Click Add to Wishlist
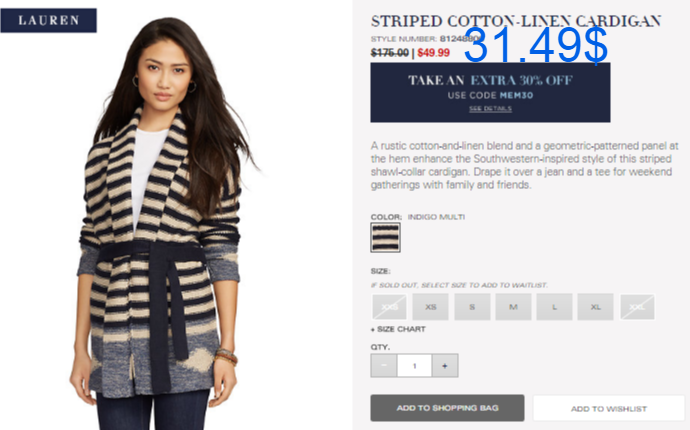The width and height of the screenshot is (690, 430). click(x=609, y=408)
